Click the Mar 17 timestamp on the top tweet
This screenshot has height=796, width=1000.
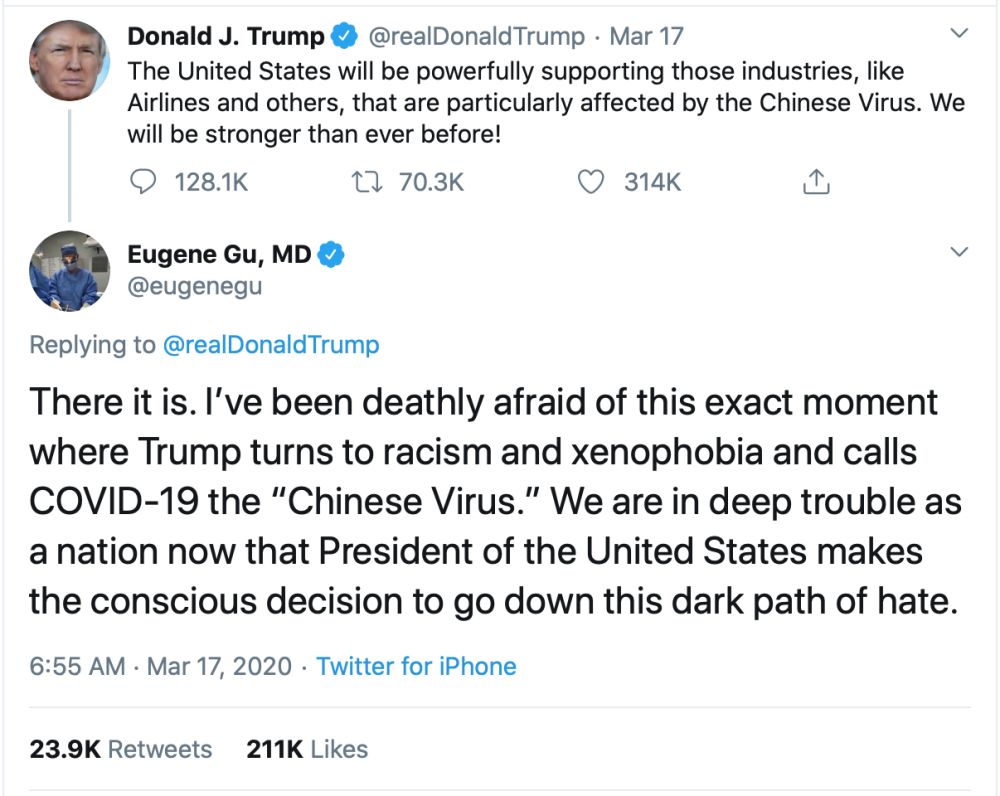646,37
